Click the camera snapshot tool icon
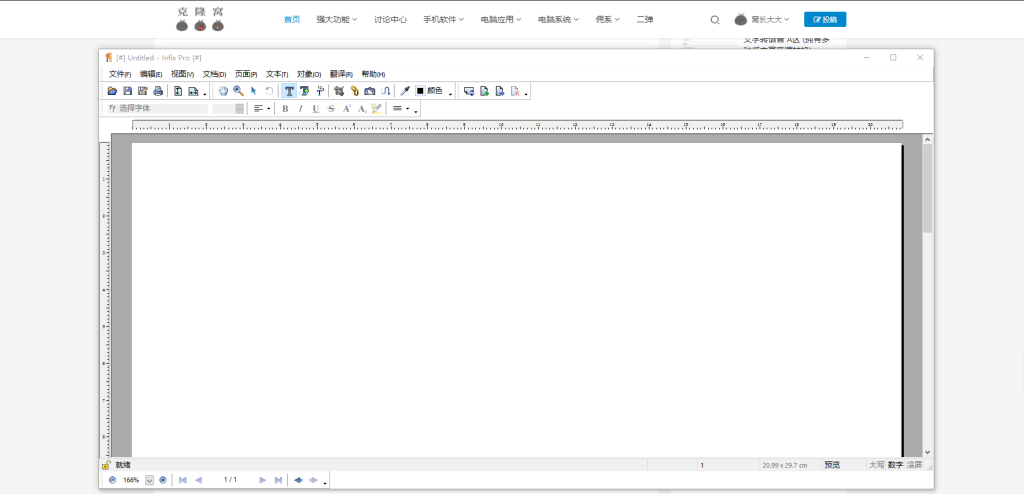The width and height of the screenshot is (1024, 494). point(370,91)
